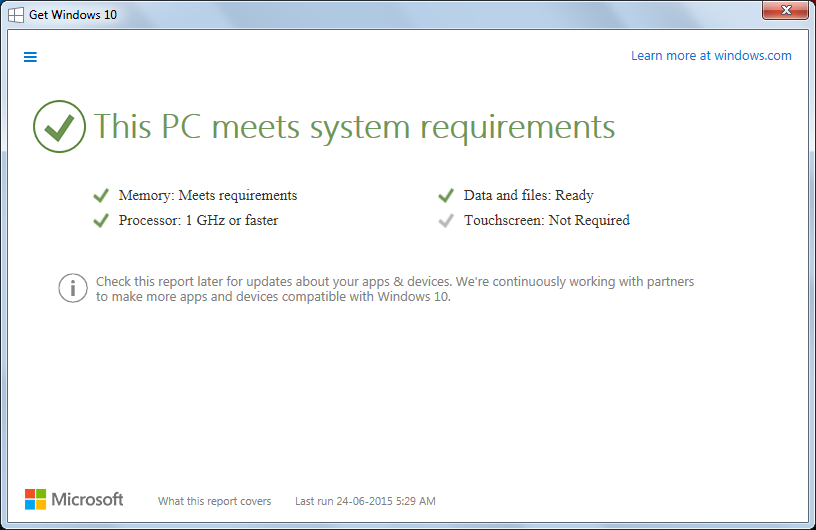Click the large green checkmark circle icon

pyautogui.click(x=59, y=127)
